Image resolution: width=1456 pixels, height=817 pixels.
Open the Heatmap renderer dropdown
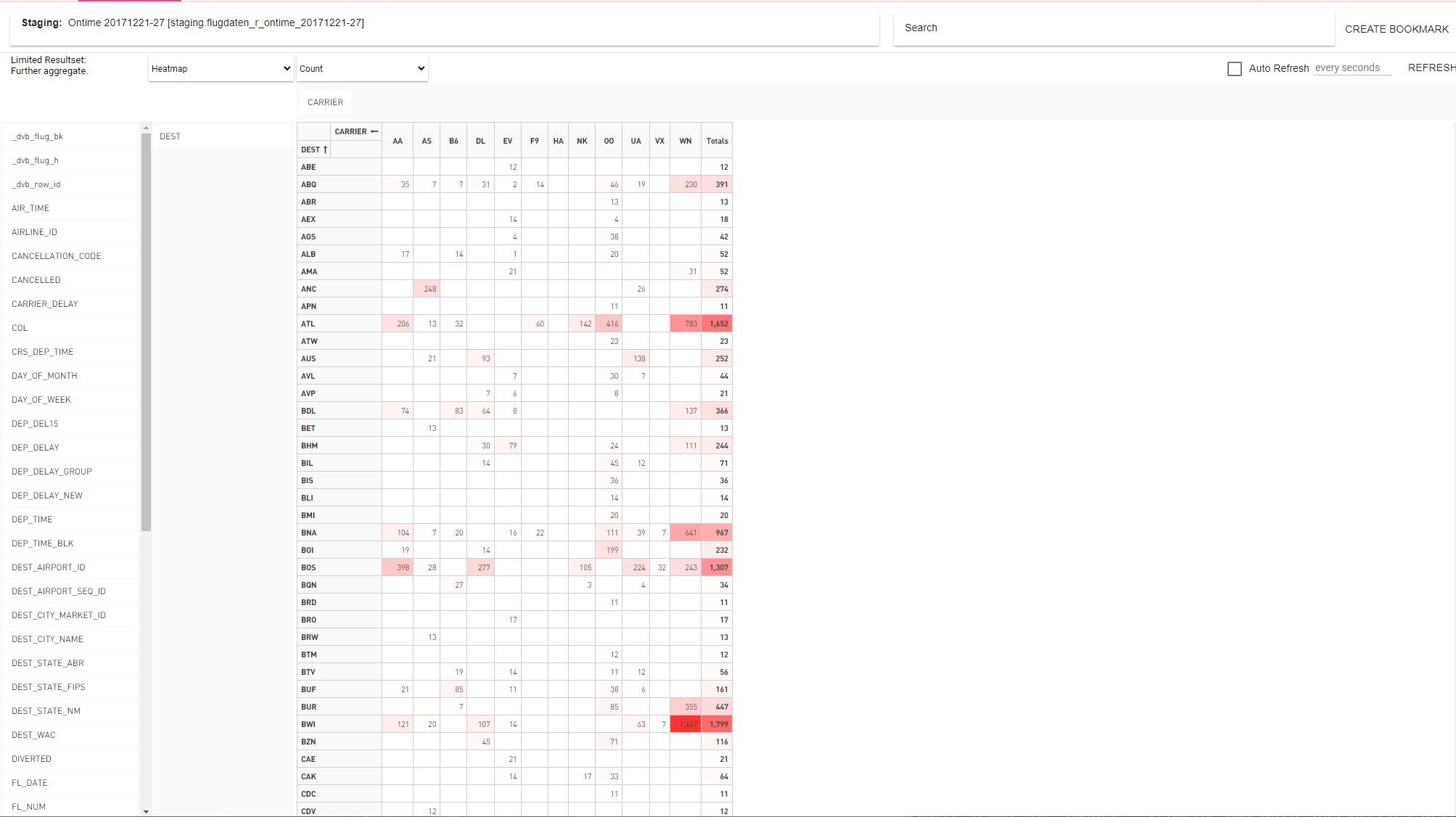[x=221, y=69]
